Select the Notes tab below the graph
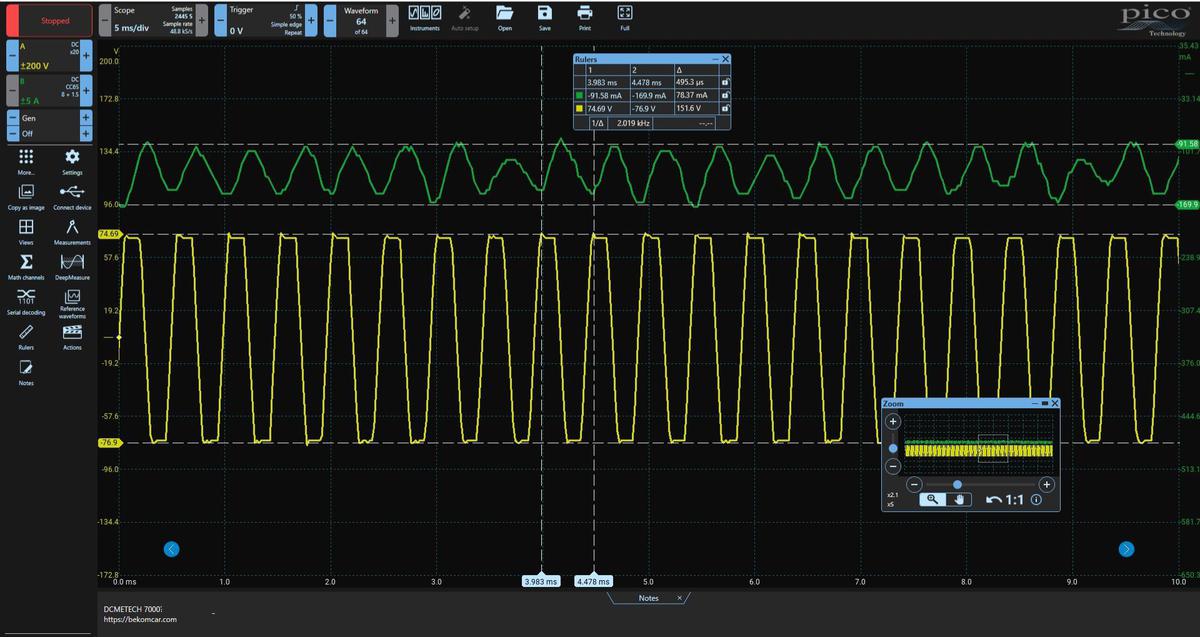The image size is (1200, 637). coord(649,598)
